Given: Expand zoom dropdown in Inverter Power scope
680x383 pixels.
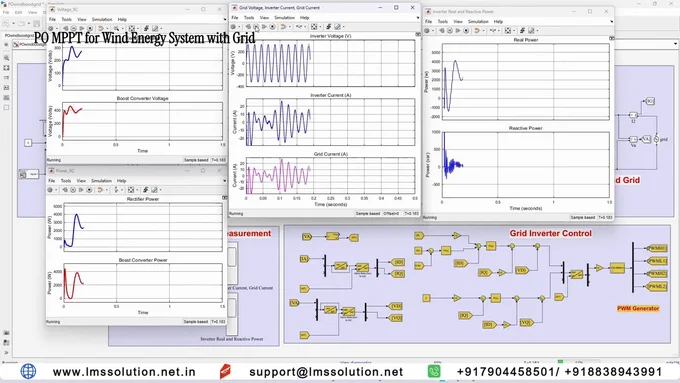Looking at the screenshot, I should coord(499,30).
